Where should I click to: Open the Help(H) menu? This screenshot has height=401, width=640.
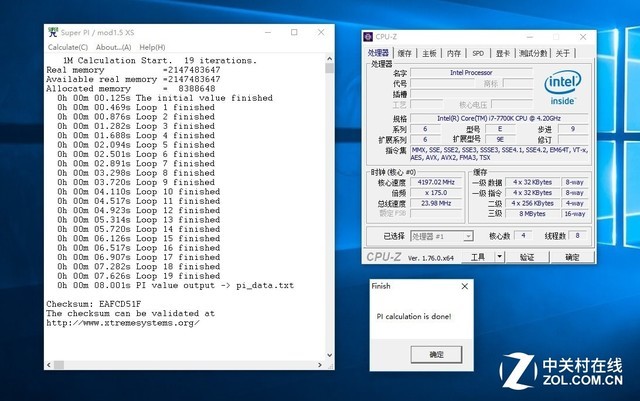pyautogui.click(x=152, y=47)
